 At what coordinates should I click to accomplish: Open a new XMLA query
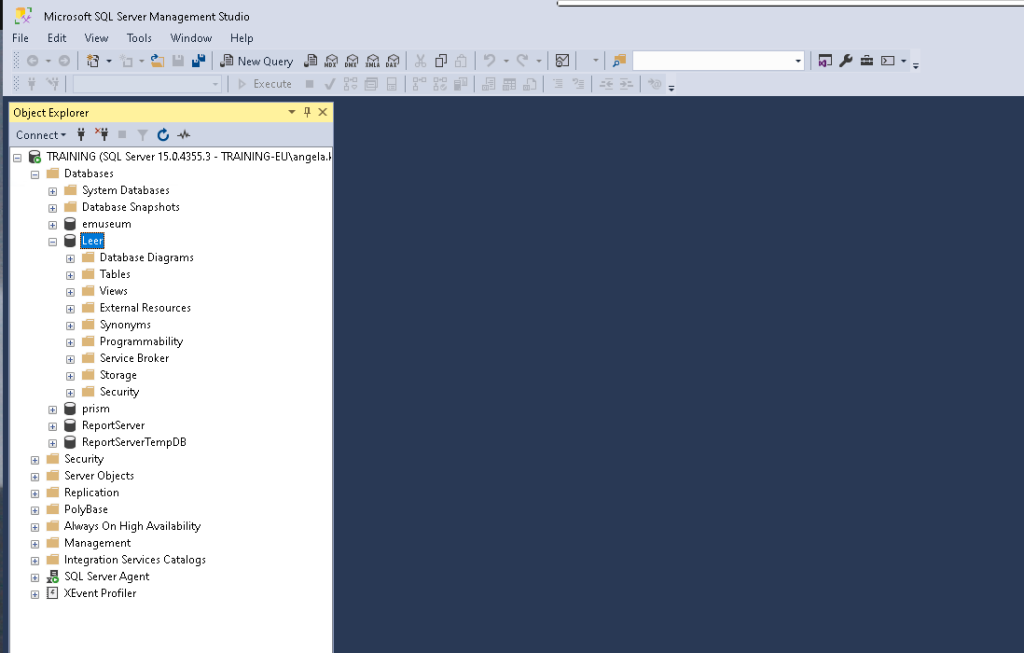372,61
